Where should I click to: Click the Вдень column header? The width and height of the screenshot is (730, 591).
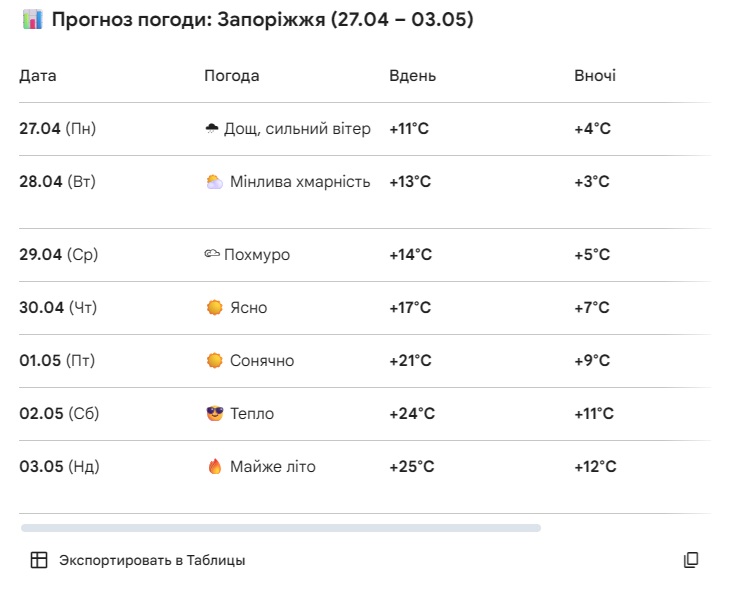point(412,76)
